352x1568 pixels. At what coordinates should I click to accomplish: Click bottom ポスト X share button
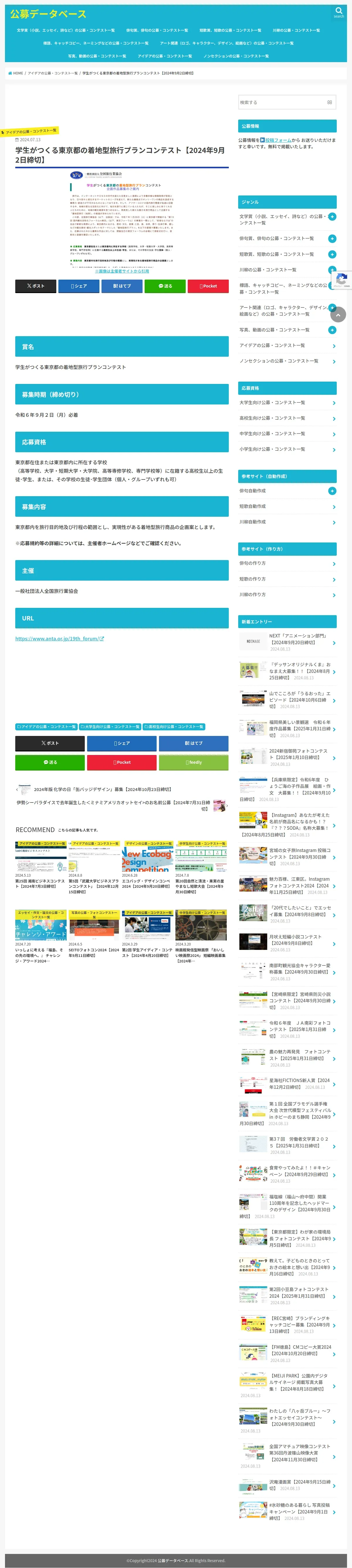[x=50, y=743]
